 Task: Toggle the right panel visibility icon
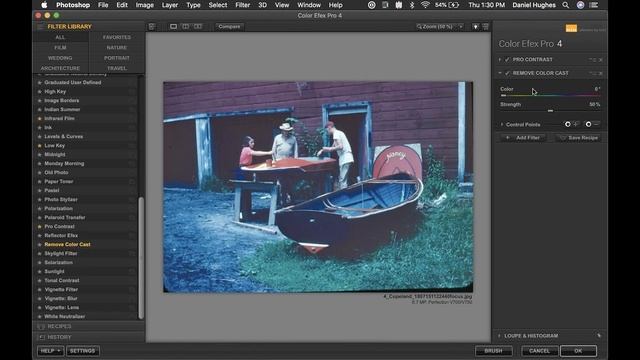pyautogui.click(x=486, y=27)
